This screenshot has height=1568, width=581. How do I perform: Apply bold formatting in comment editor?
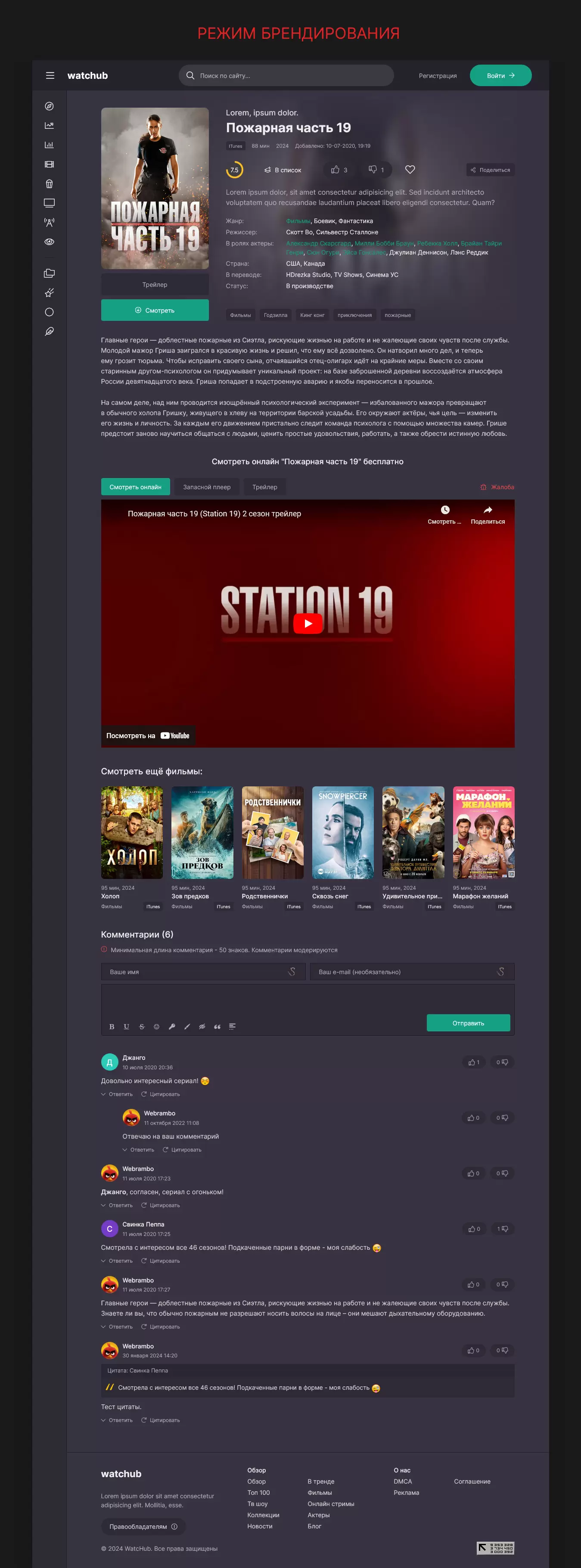pos(112,1026)
